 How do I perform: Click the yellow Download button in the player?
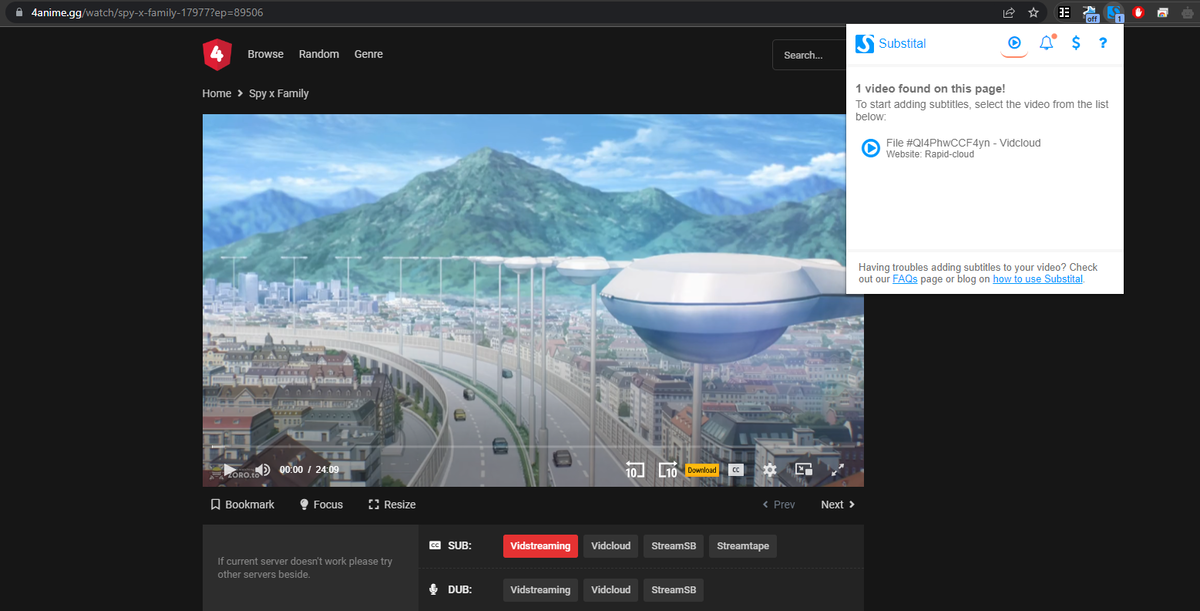702,469
